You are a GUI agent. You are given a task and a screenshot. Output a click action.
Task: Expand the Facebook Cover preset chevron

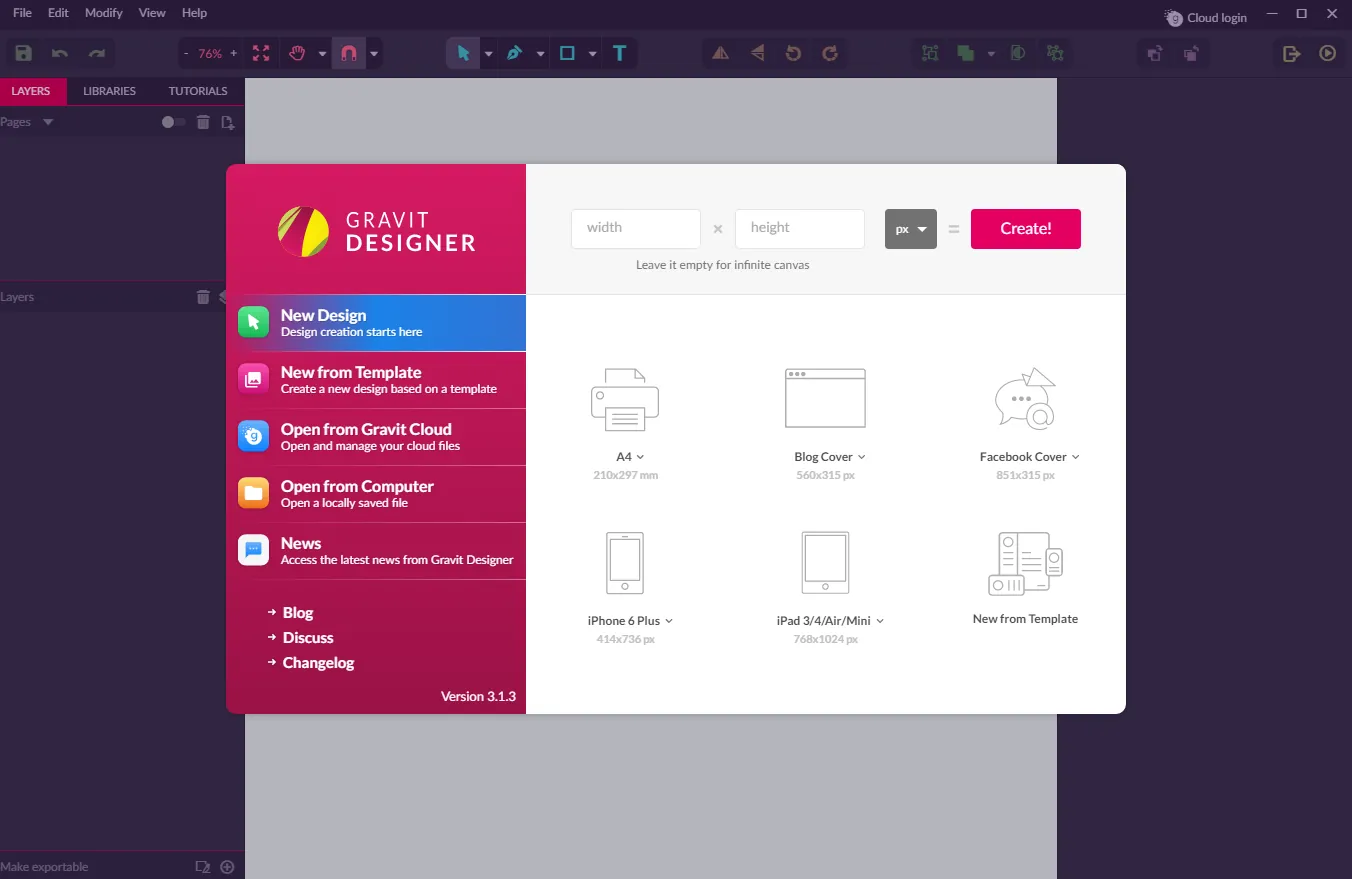click(x=1076, y=457)
